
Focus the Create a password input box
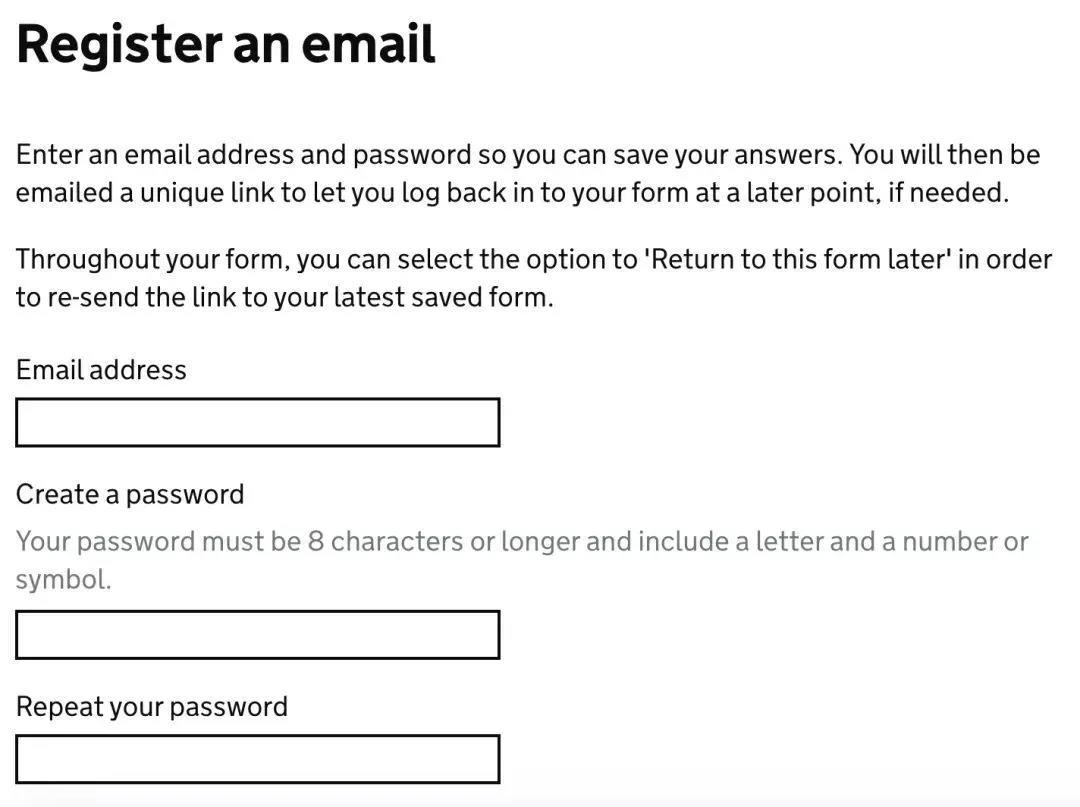coord(257,635)
